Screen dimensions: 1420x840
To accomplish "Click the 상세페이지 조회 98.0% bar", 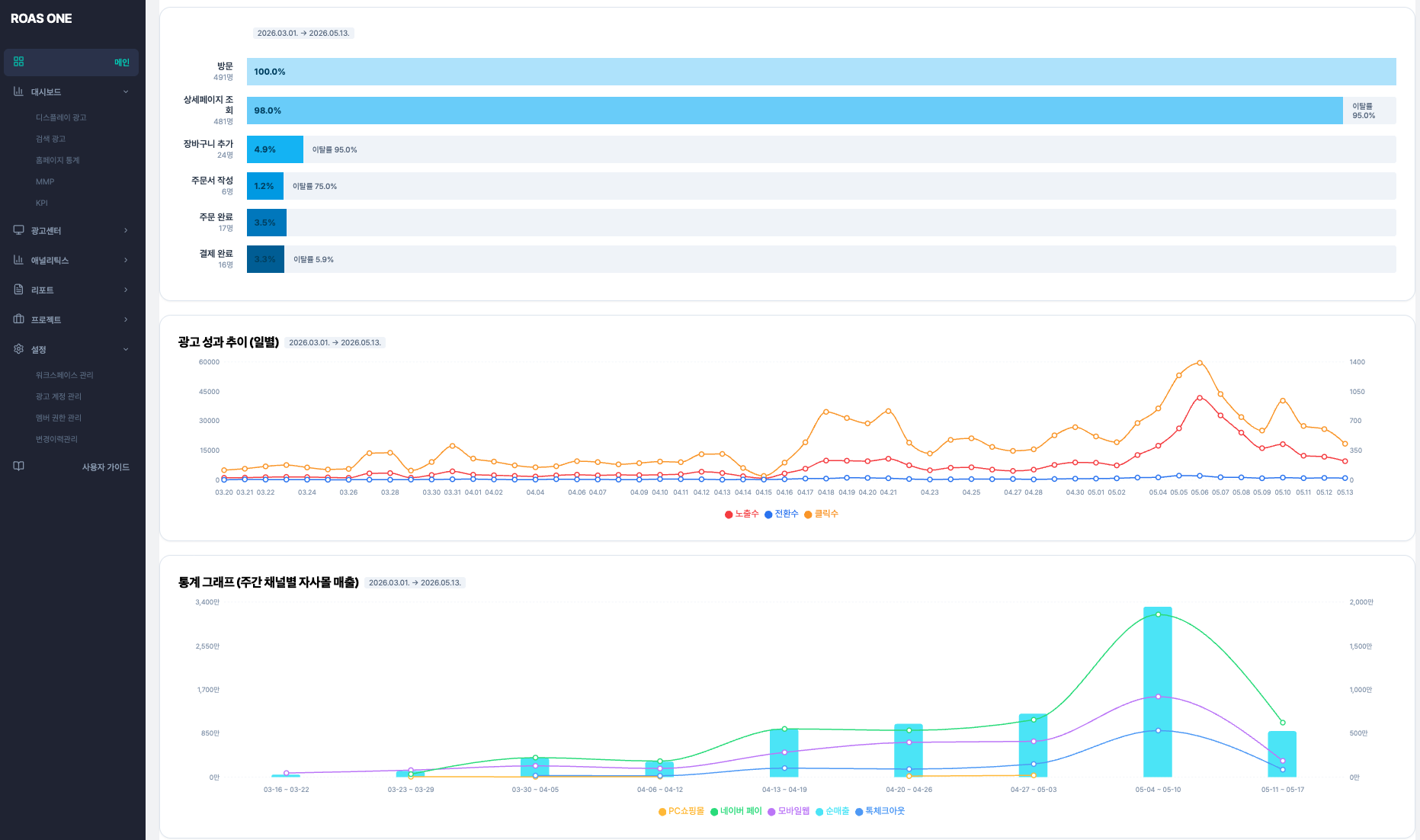I will click(794, 111).
